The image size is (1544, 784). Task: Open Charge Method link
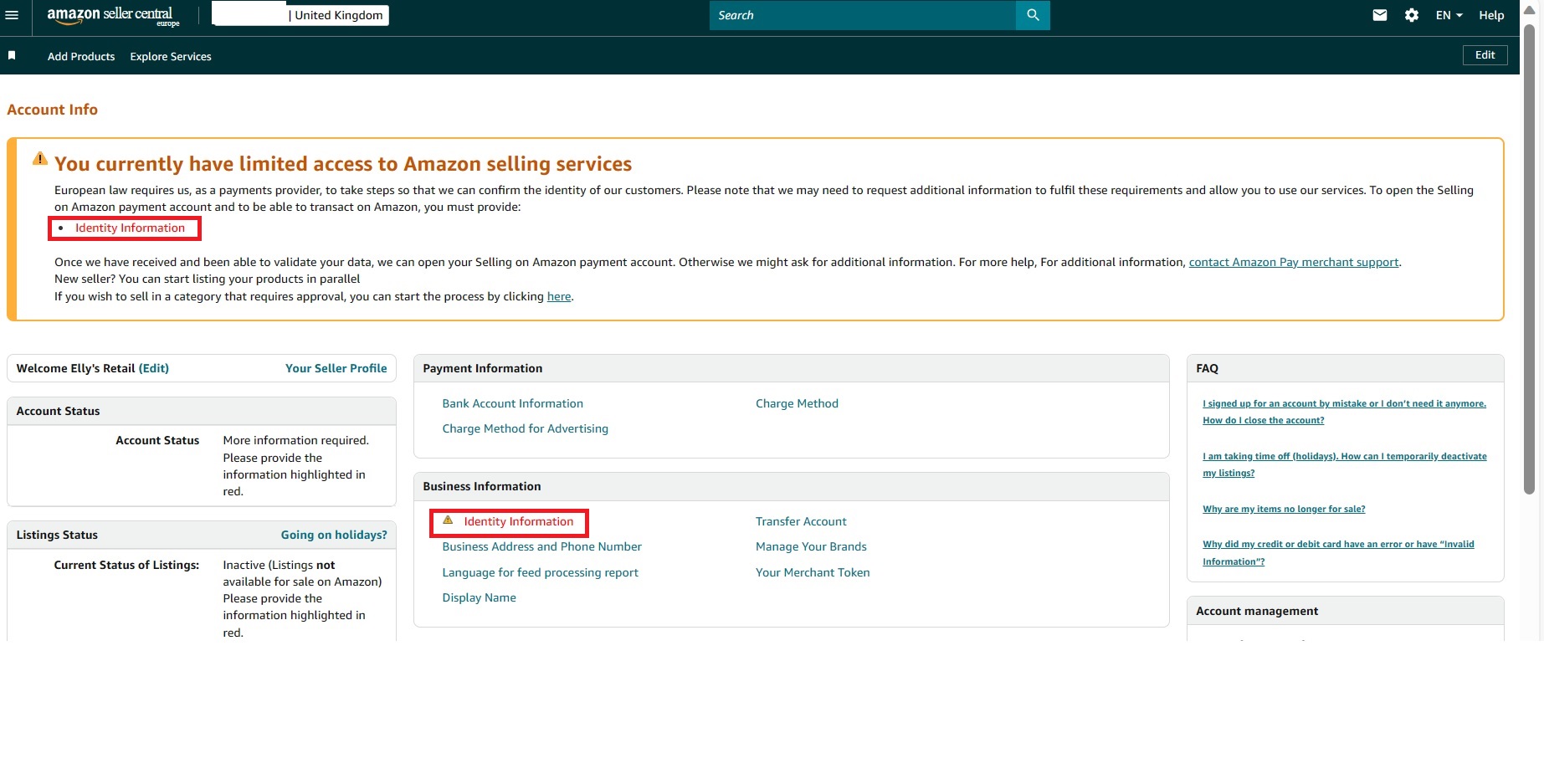(x=797, y=403)
